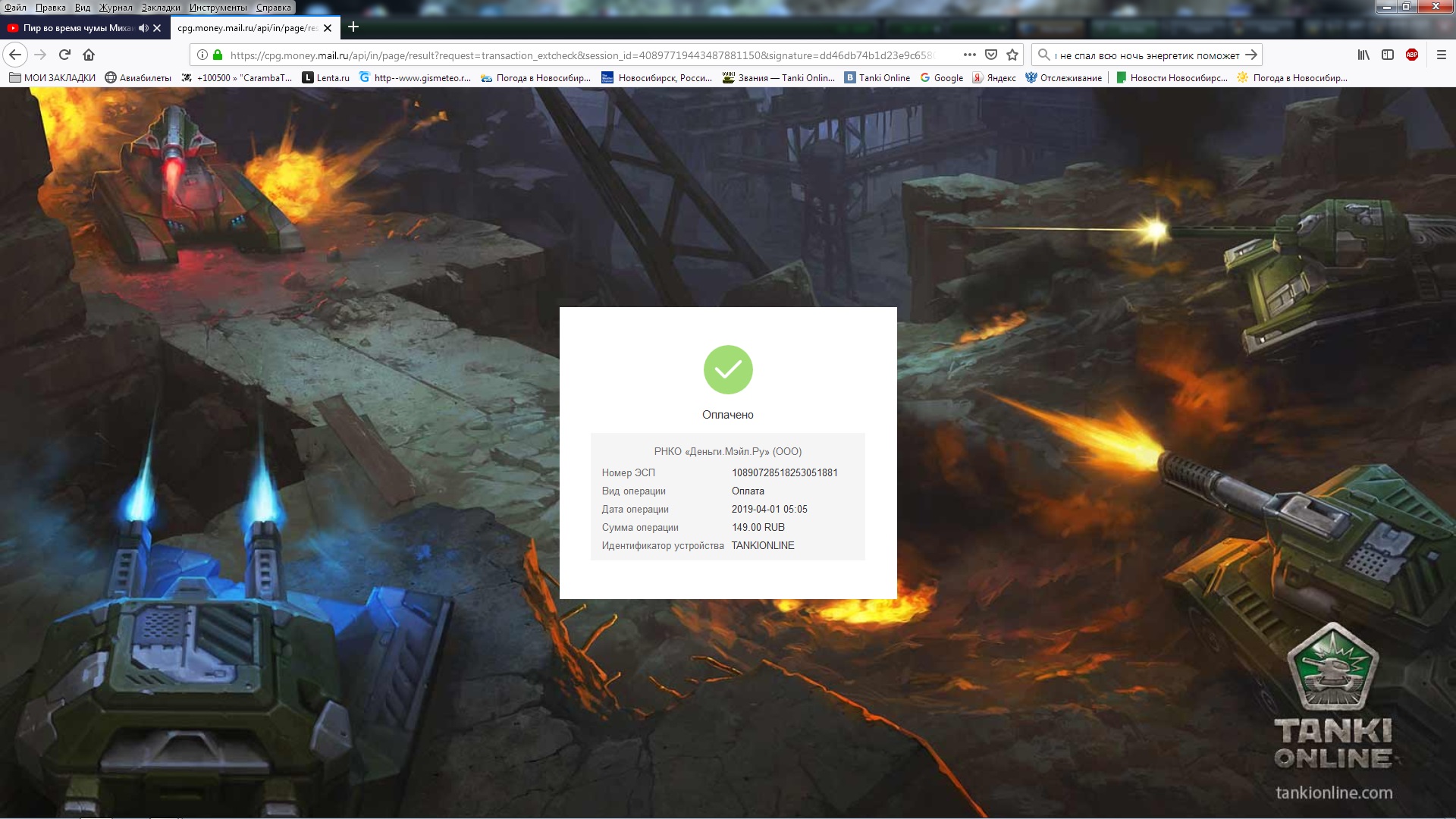
Task: Open the +100500 CarambaTV bookmark
Action: (x=237, y=78)
